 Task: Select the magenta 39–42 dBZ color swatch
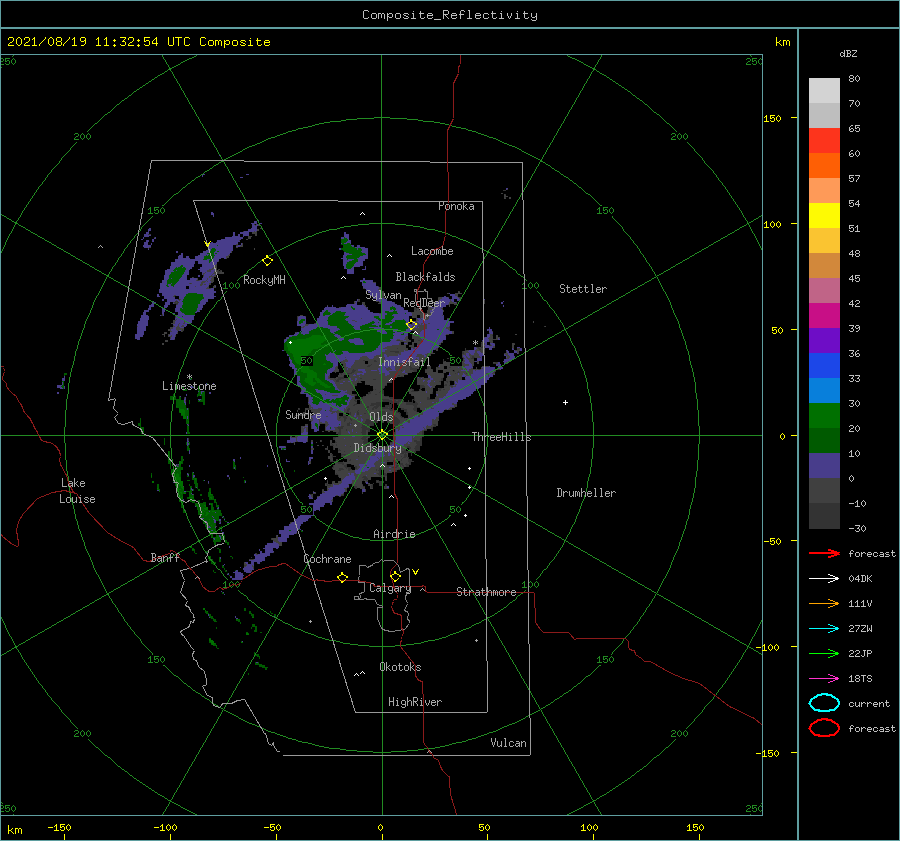click(x=824, y=316)
